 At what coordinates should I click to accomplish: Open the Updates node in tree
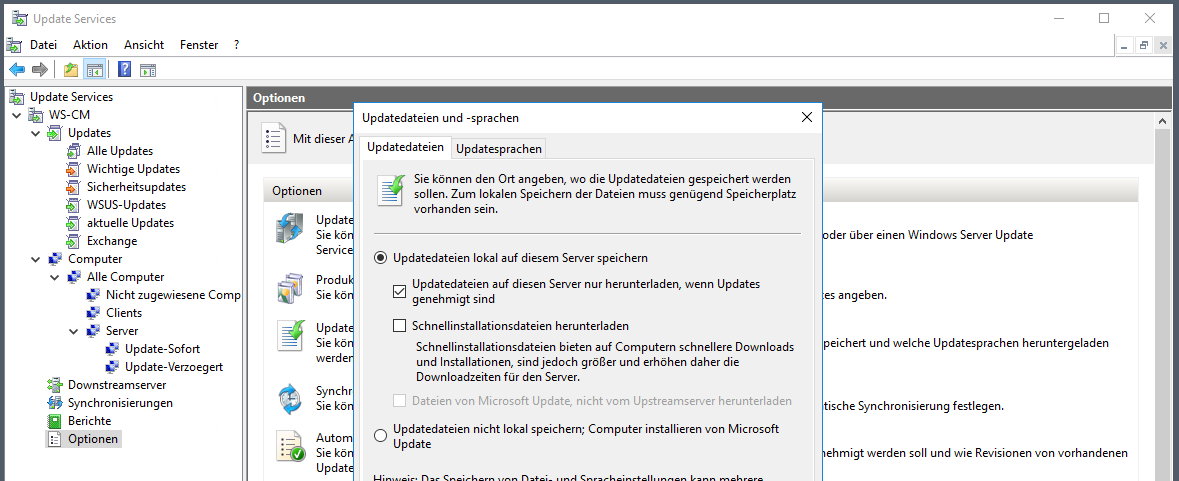(x=89, y=133)
